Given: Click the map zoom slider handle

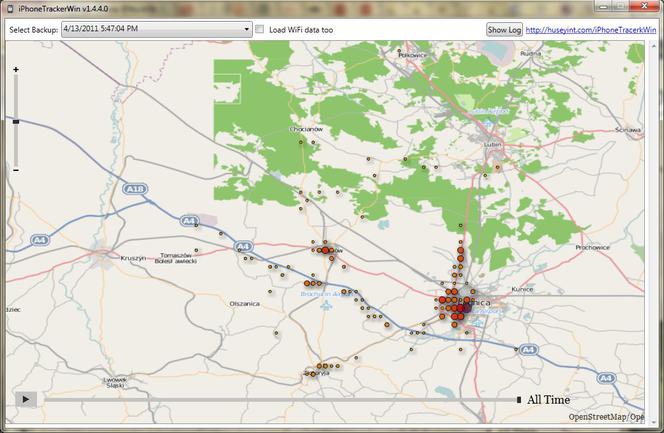Looking at the screenshot, I should [x=16, y=122].
